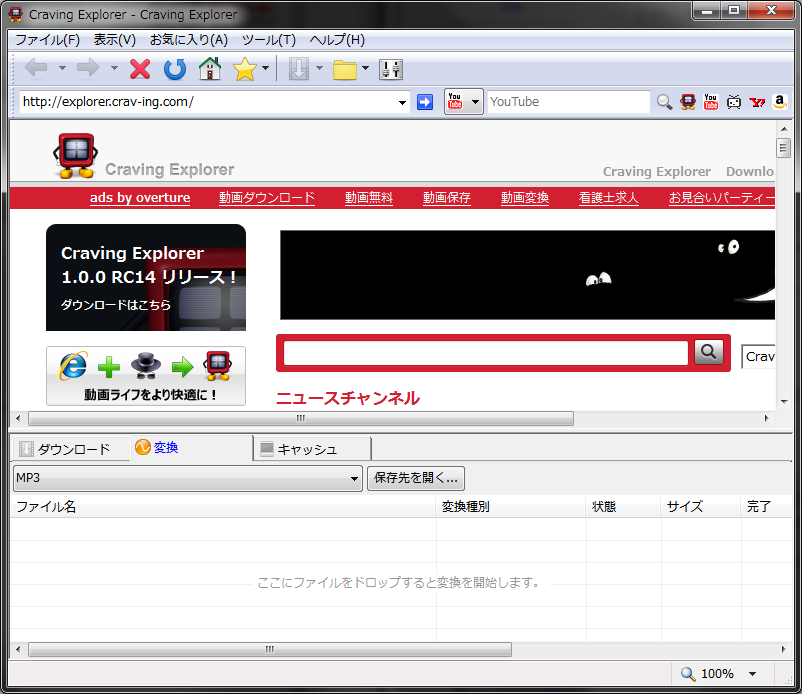
Task: Open the address bar URL dropdown
Action: click(x=403, y=102)
